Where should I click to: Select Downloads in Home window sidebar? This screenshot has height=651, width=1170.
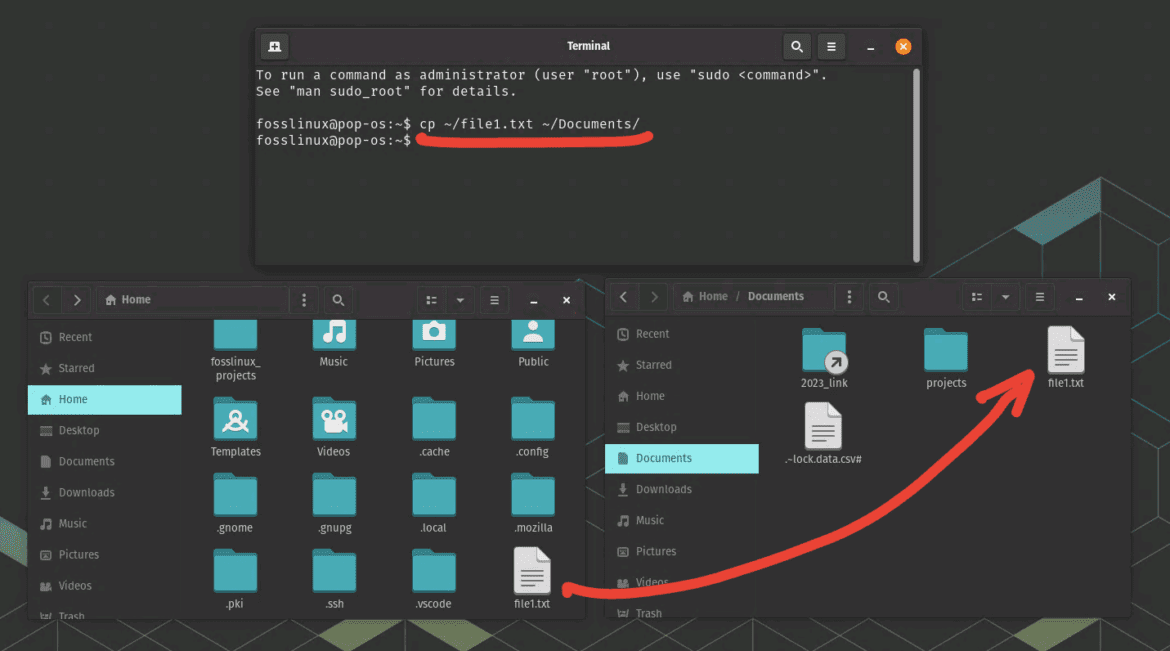tap(86, 492)
